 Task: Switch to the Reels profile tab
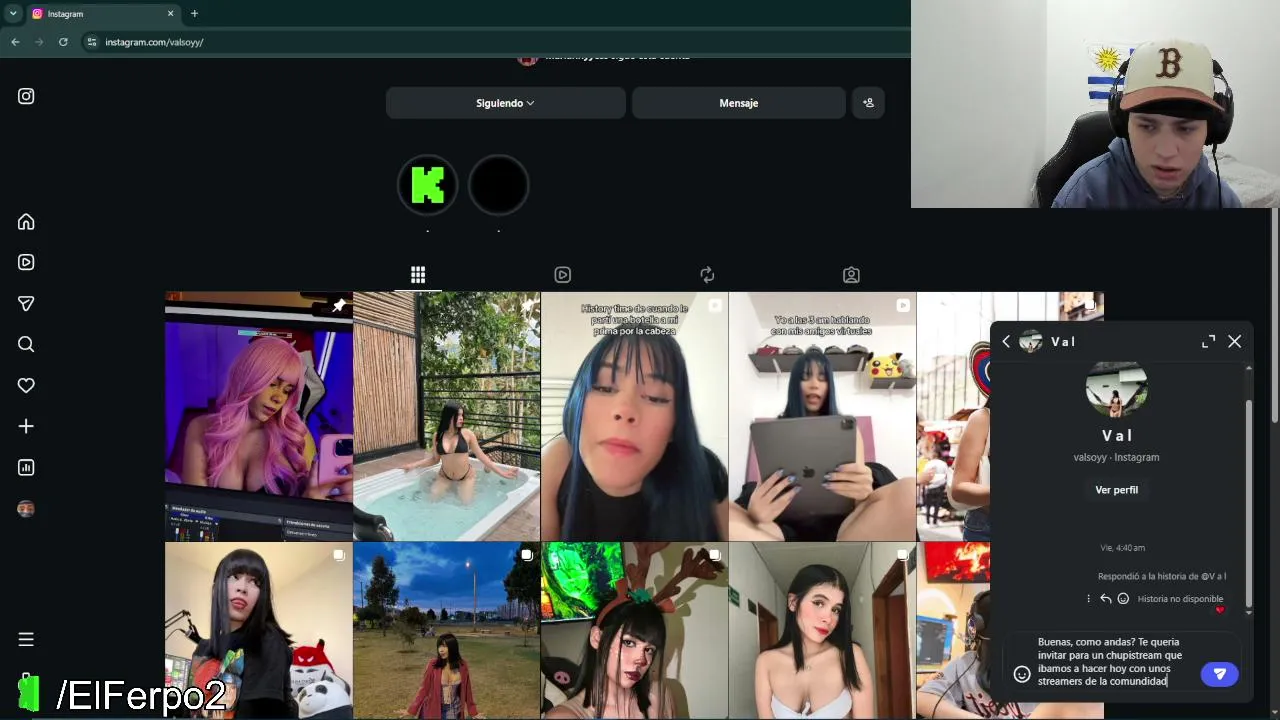pos(562,275)
